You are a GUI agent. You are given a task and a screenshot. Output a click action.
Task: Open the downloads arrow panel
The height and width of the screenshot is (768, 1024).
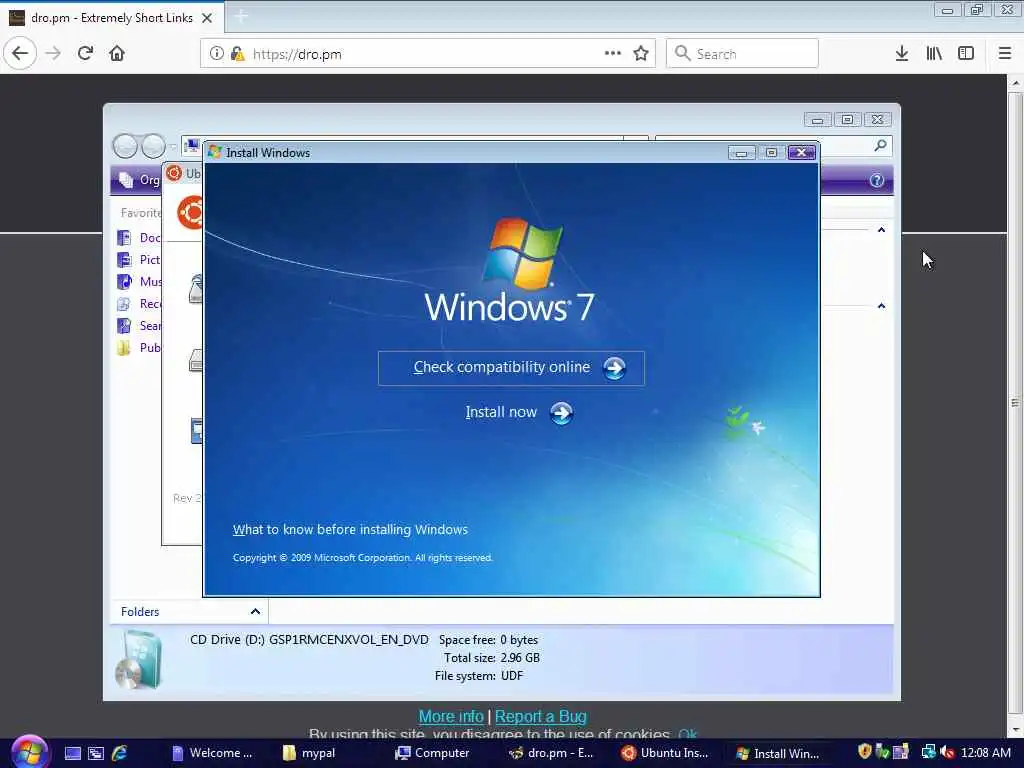[x=902, y=54]
